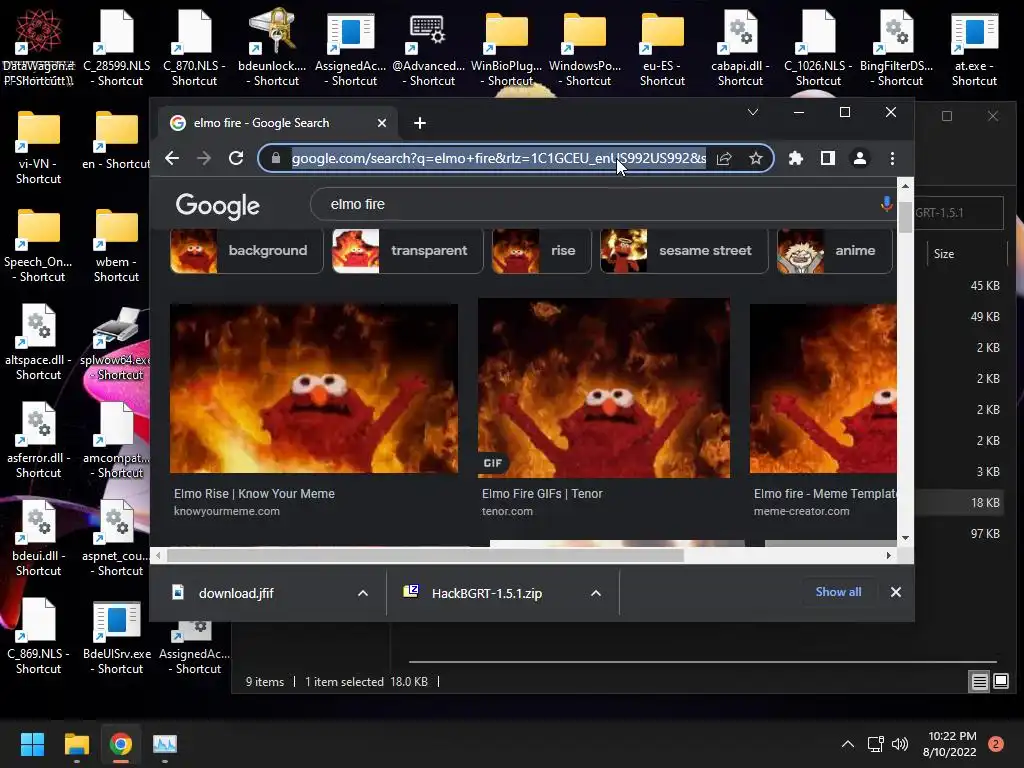Open Elmo Rise | Know Your Meme link
The width and height of the screenshot is (1024, 768).
click(254, 494)
